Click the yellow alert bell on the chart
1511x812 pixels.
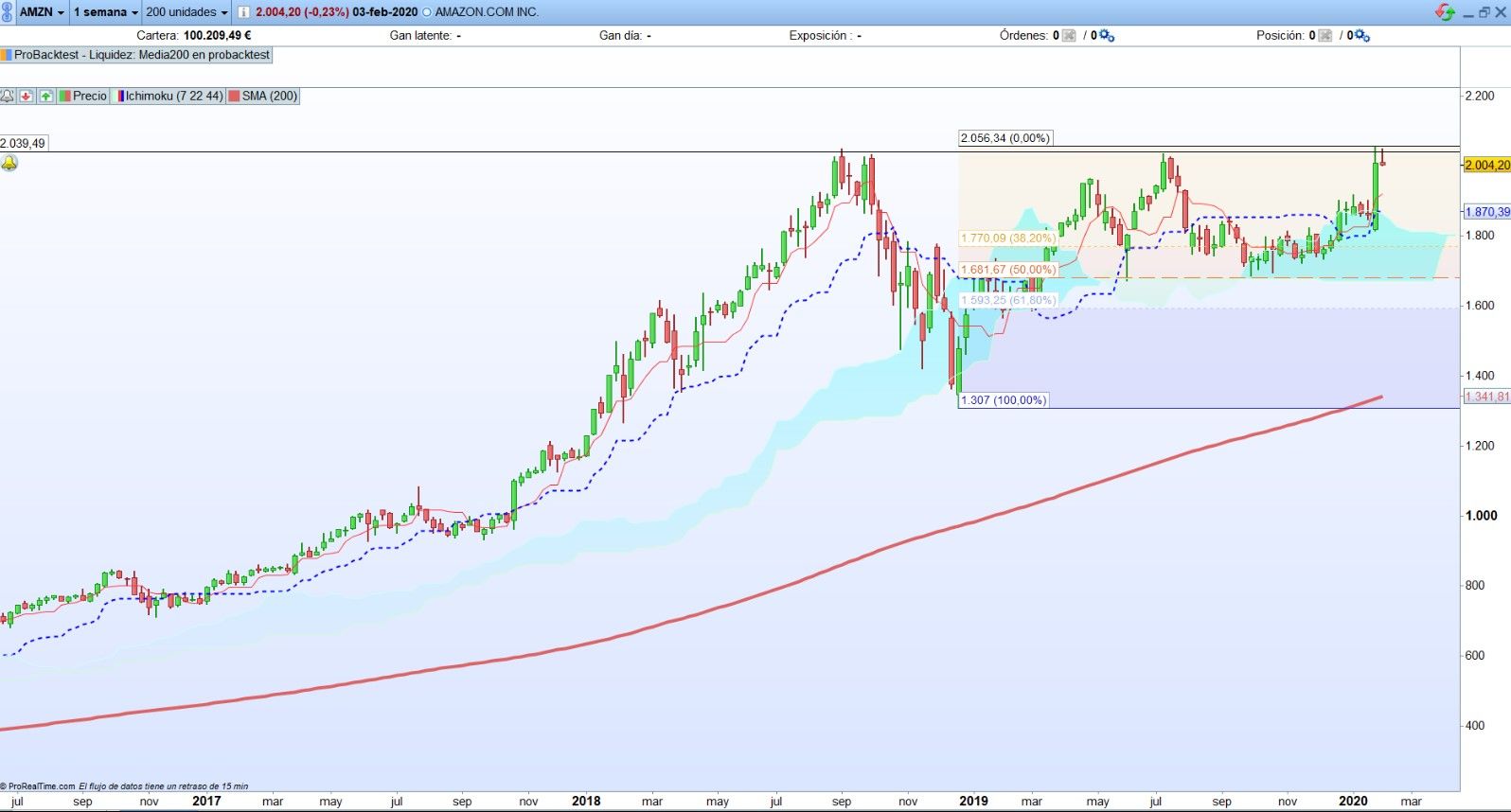[x=9, y=164]
